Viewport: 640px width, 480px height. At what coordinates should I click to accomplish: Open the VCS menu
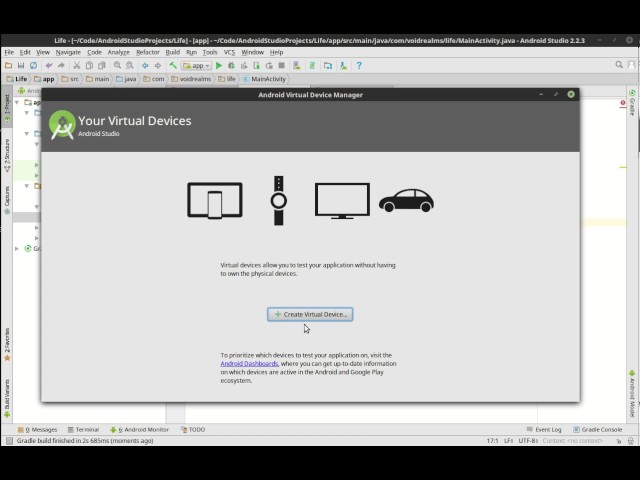point(229,52)
